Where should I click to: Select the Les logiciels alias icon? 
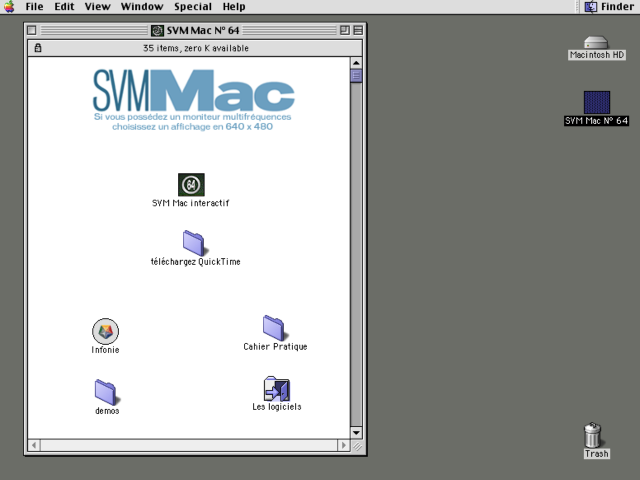point(277,389)
